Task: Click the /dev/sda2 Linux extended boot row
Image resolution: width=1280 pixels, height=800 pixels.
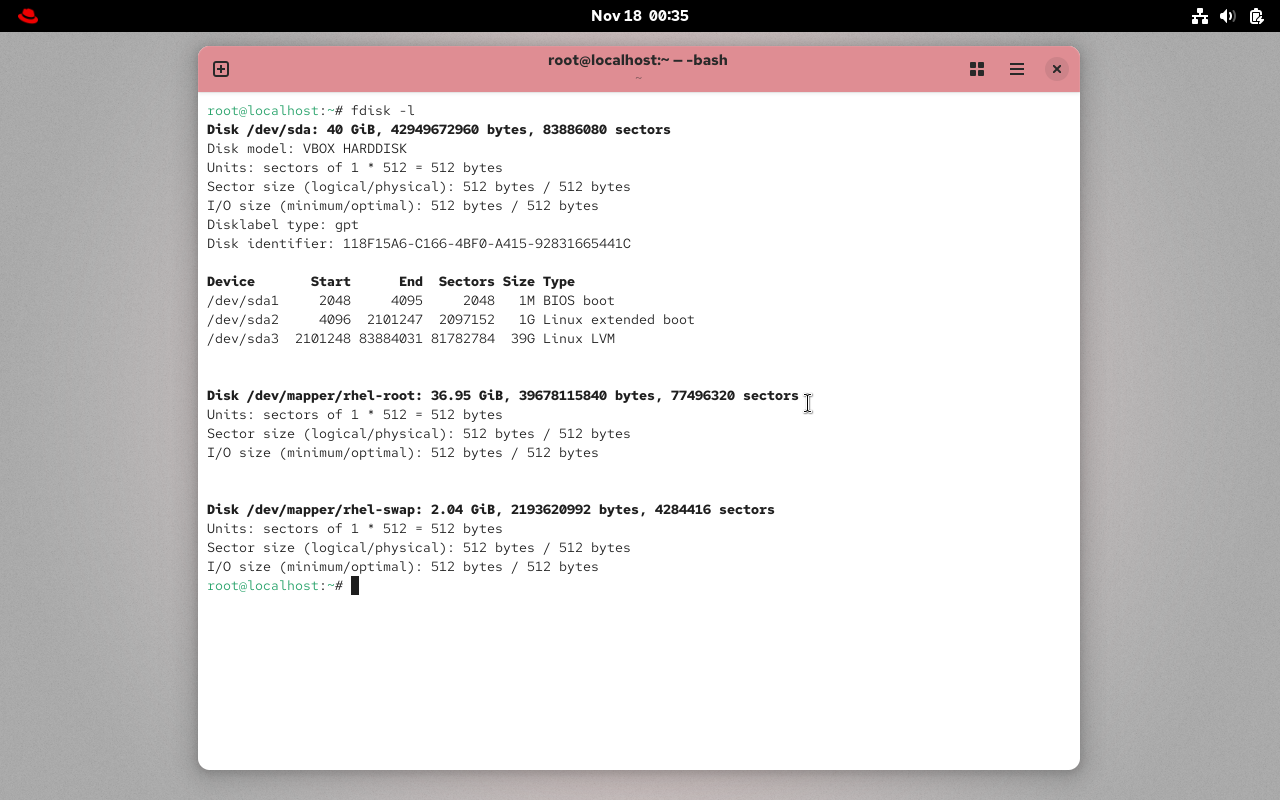Action: pyautogui.click(x=450, y=320)
